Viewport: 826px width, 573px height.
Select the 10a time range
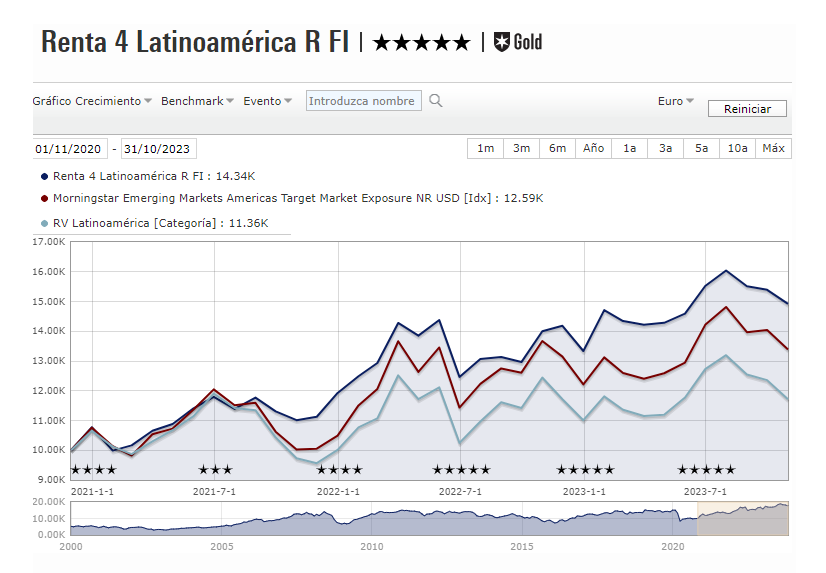click(x=738, y=149)
